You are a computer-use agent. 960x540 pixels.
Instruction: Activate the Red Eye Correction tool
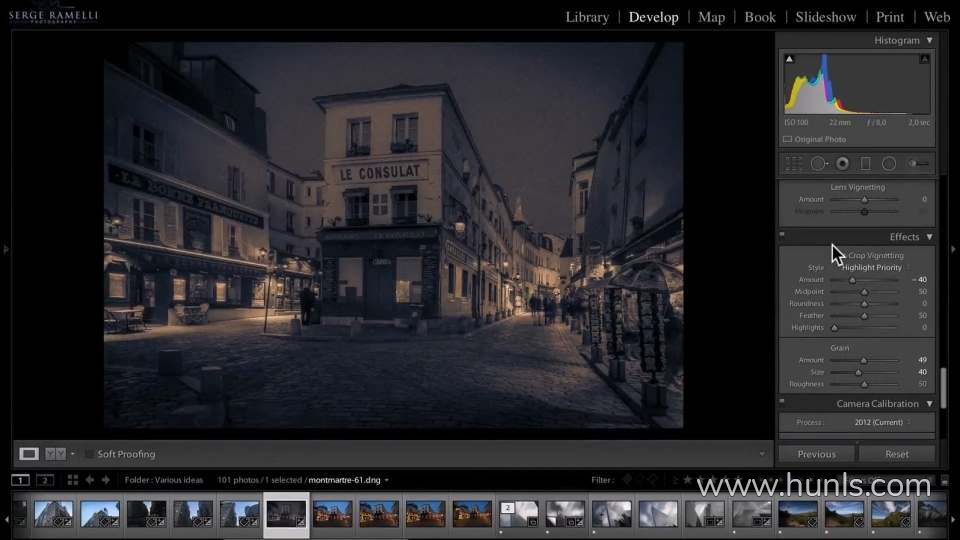click(843, 163)
